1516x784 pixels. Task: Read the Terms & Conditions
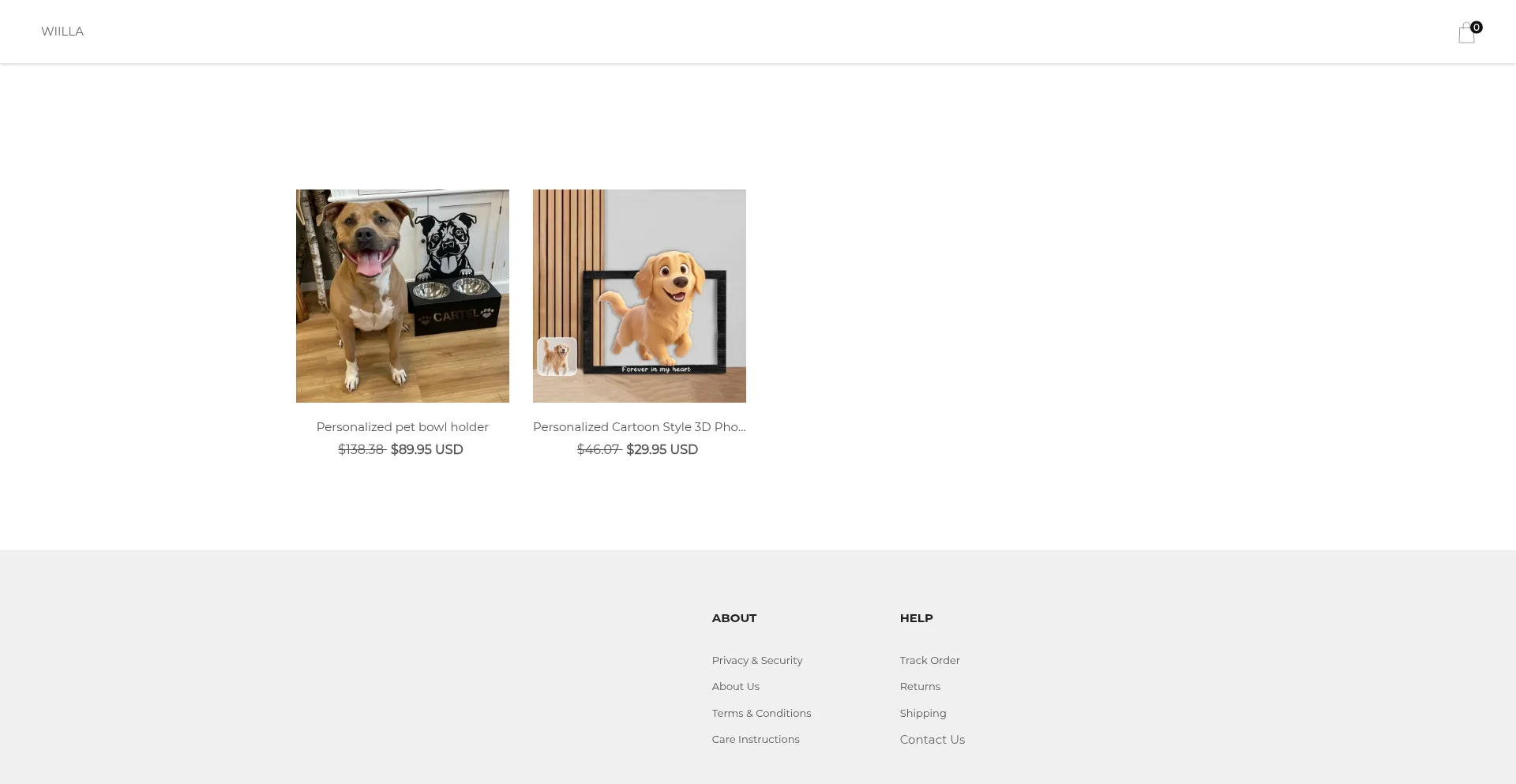[761, 714]
